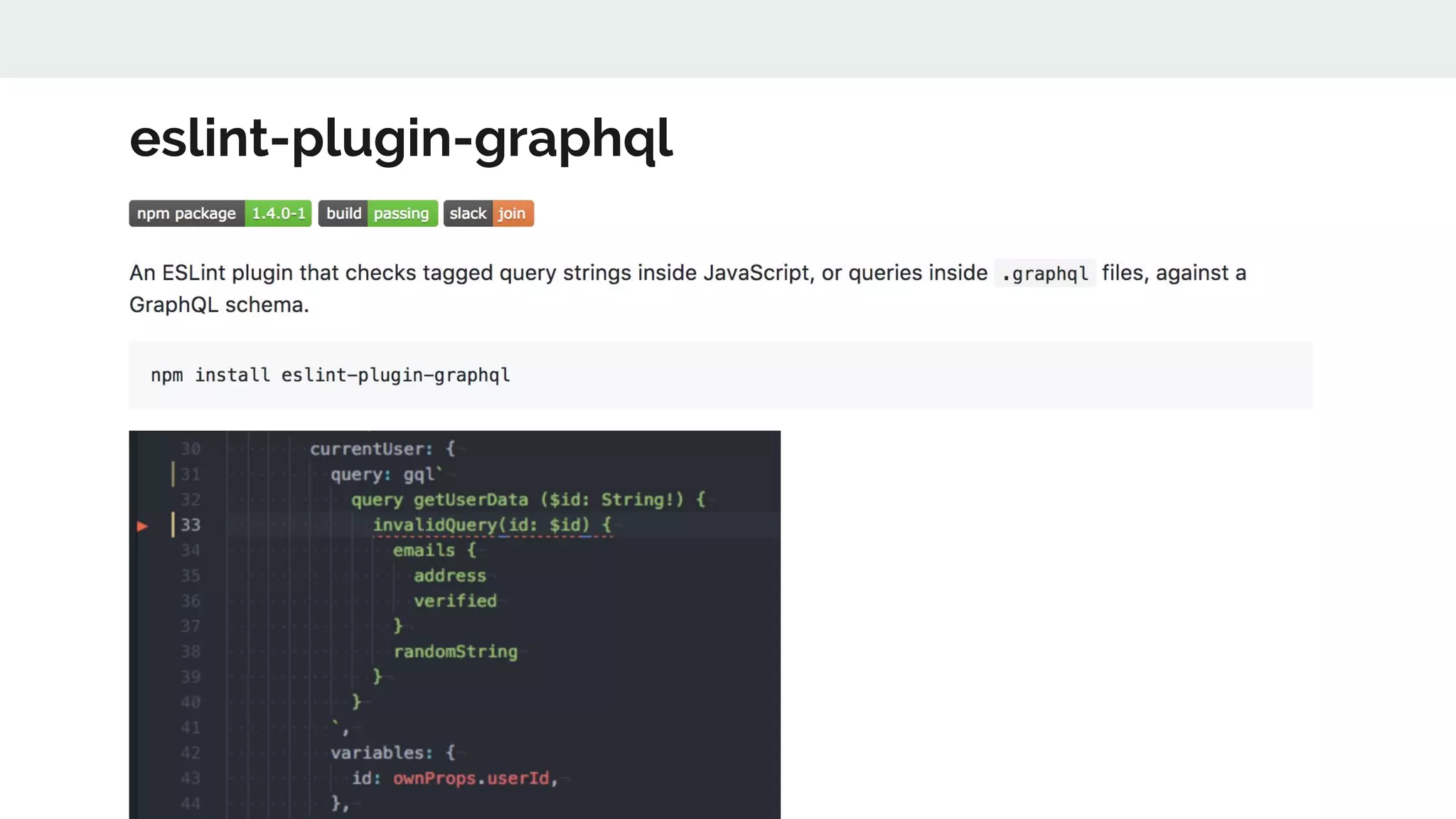Click the address field on line 35

click(450, 576)
